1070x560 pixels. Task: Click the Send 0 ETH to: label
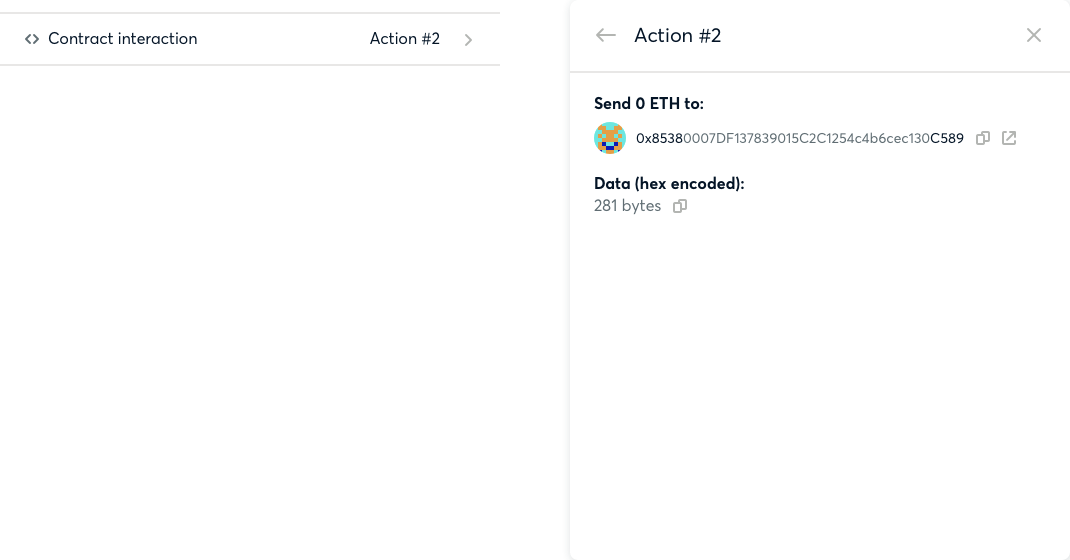point(648,104)
